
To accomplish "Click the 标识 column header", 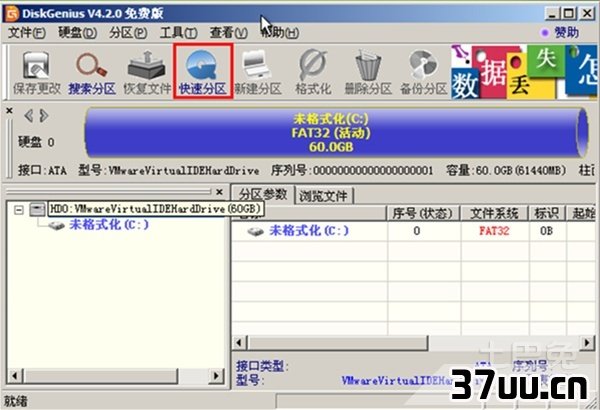I will (546, 213).
